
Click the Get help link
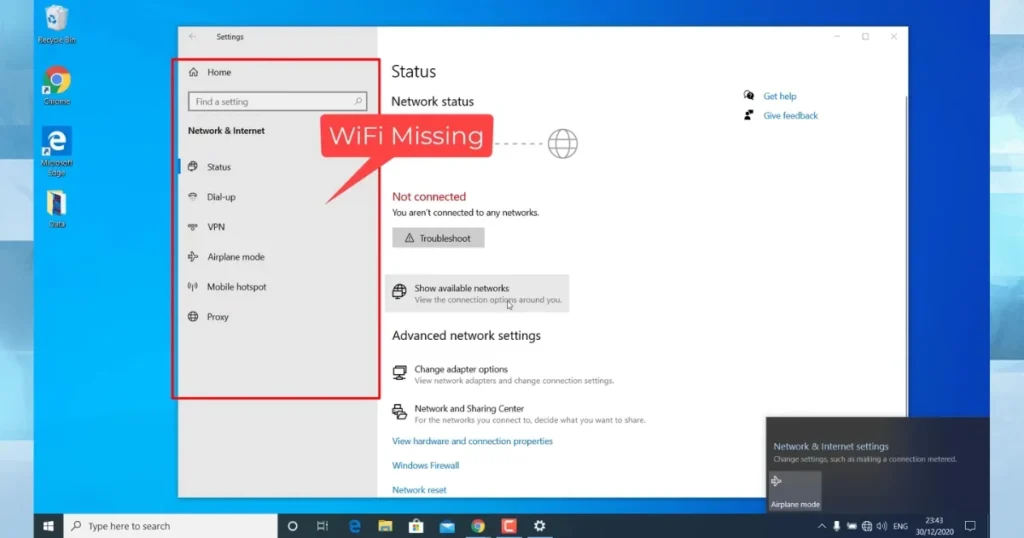[x=780, y=96]
